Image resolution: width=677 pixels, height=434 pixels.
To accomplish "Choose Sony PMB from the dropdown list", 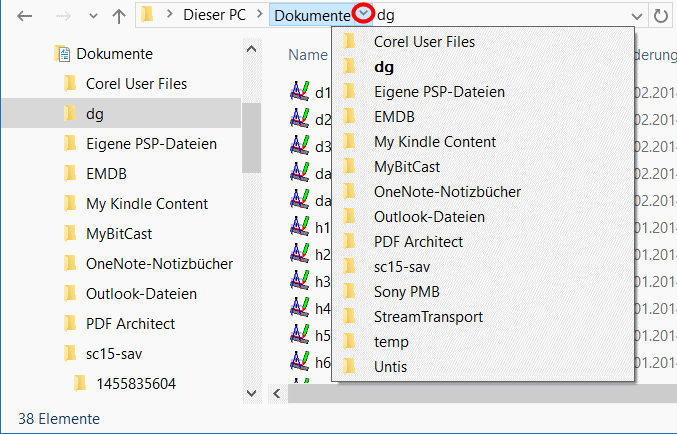I will [x=406, y=292].
